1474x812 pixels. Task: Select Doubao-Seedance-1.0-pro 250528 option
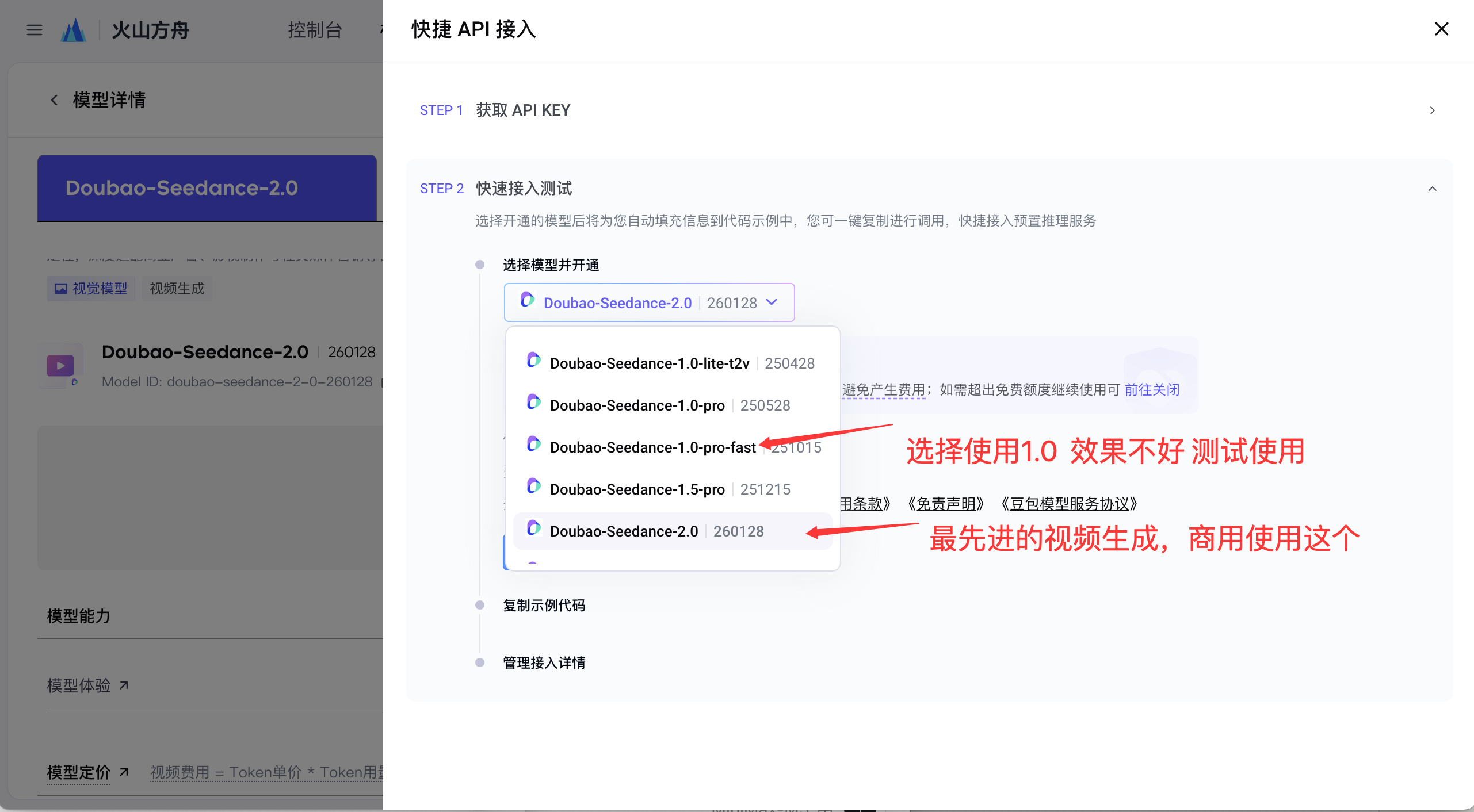coord(673,405)
